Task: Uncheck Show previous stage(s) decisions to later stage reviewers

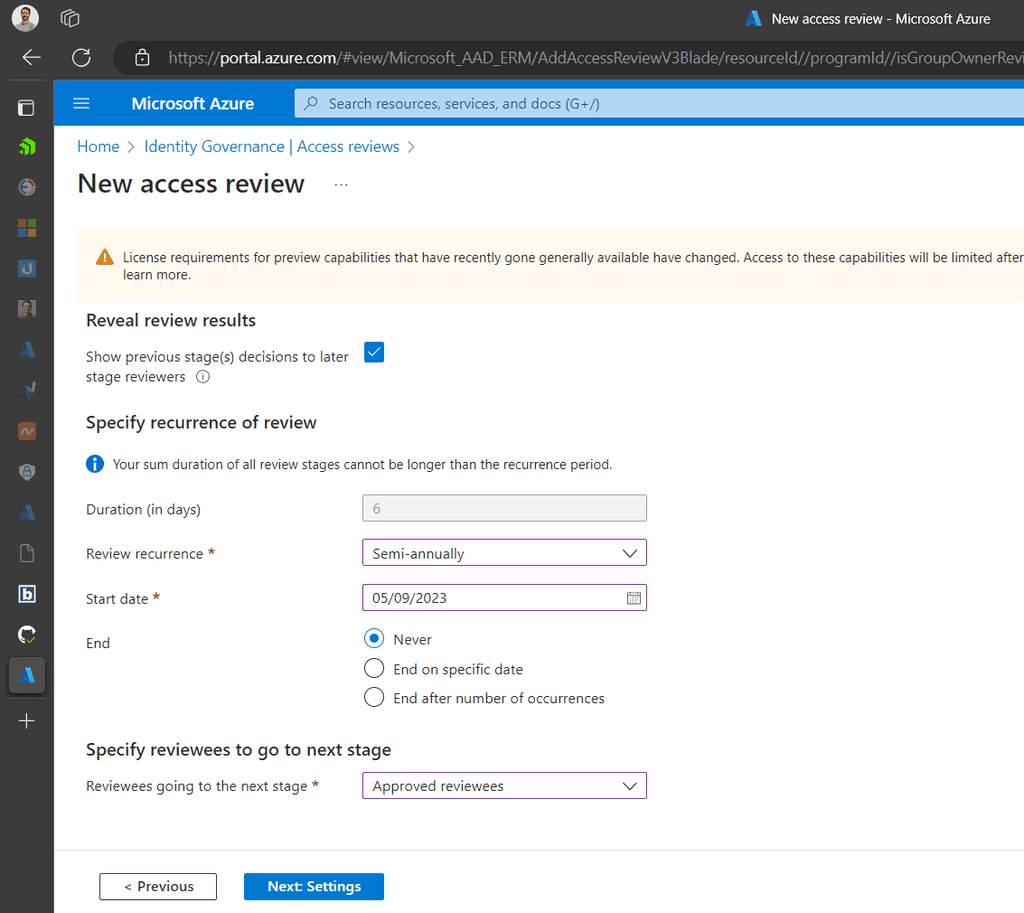Action: pyautogui.click(x=373, y=352)
